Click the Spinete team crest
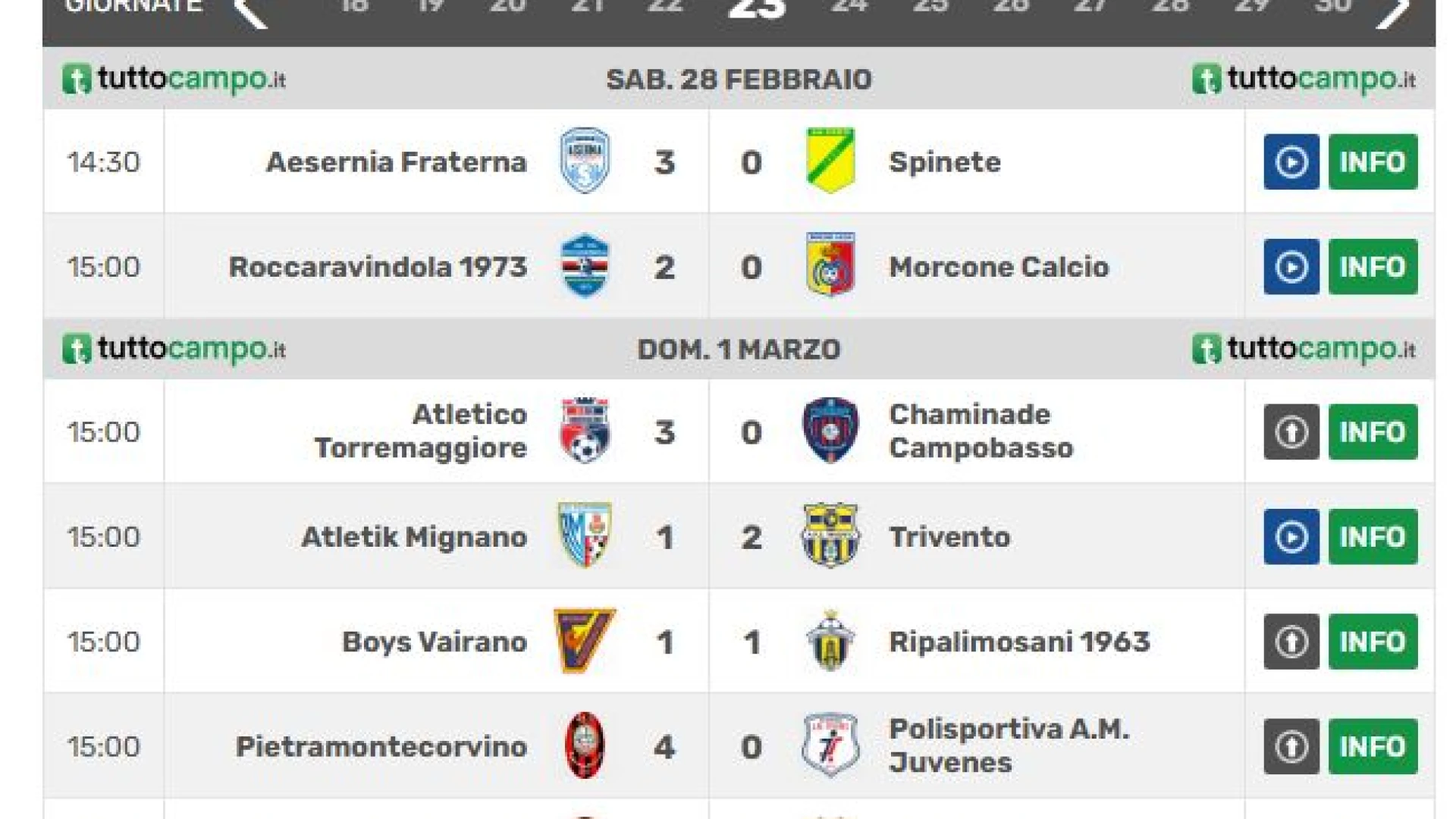Image resolution: width=1456 pixels, height=819 pixels. 830,161
